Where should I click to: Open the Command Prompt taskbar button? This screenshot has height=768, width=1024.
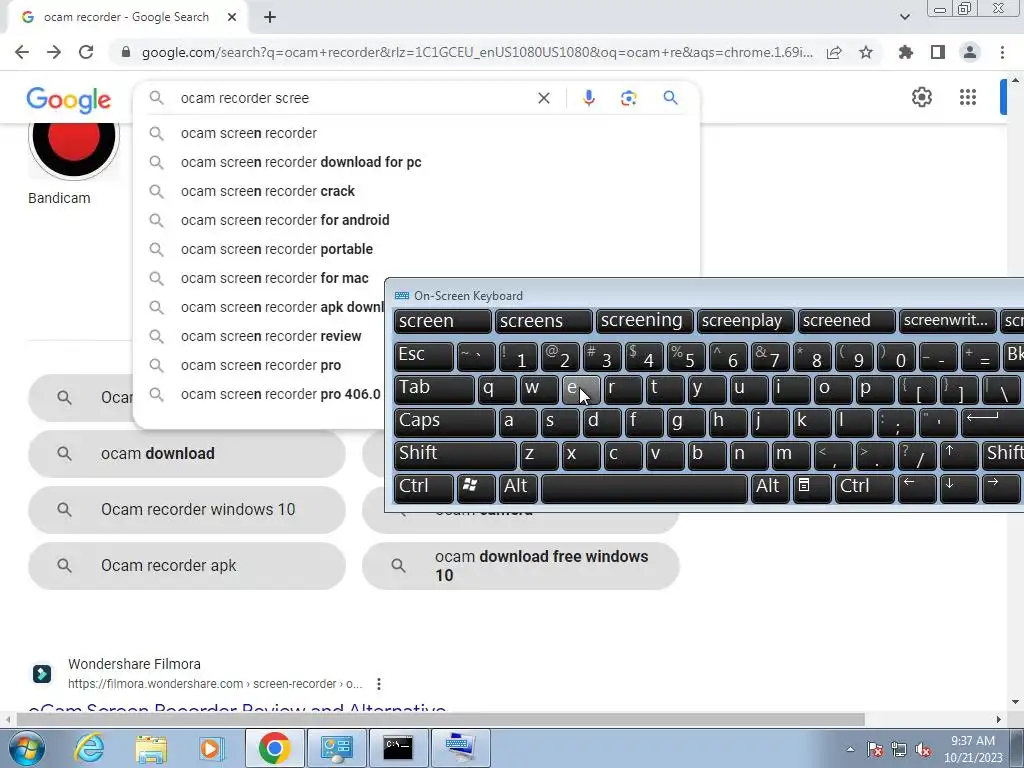click(x=398, y=748)
